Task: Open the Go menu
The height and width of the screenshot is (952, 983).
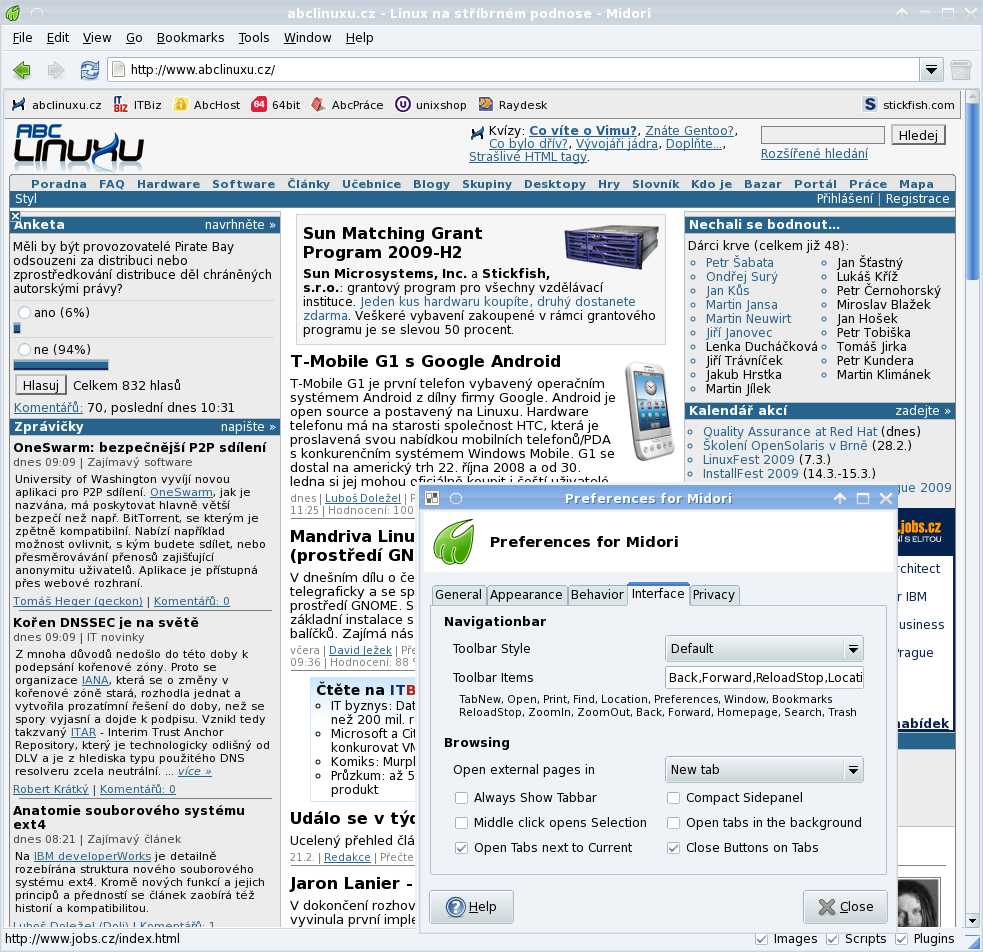Action: [x=134, y=38]
